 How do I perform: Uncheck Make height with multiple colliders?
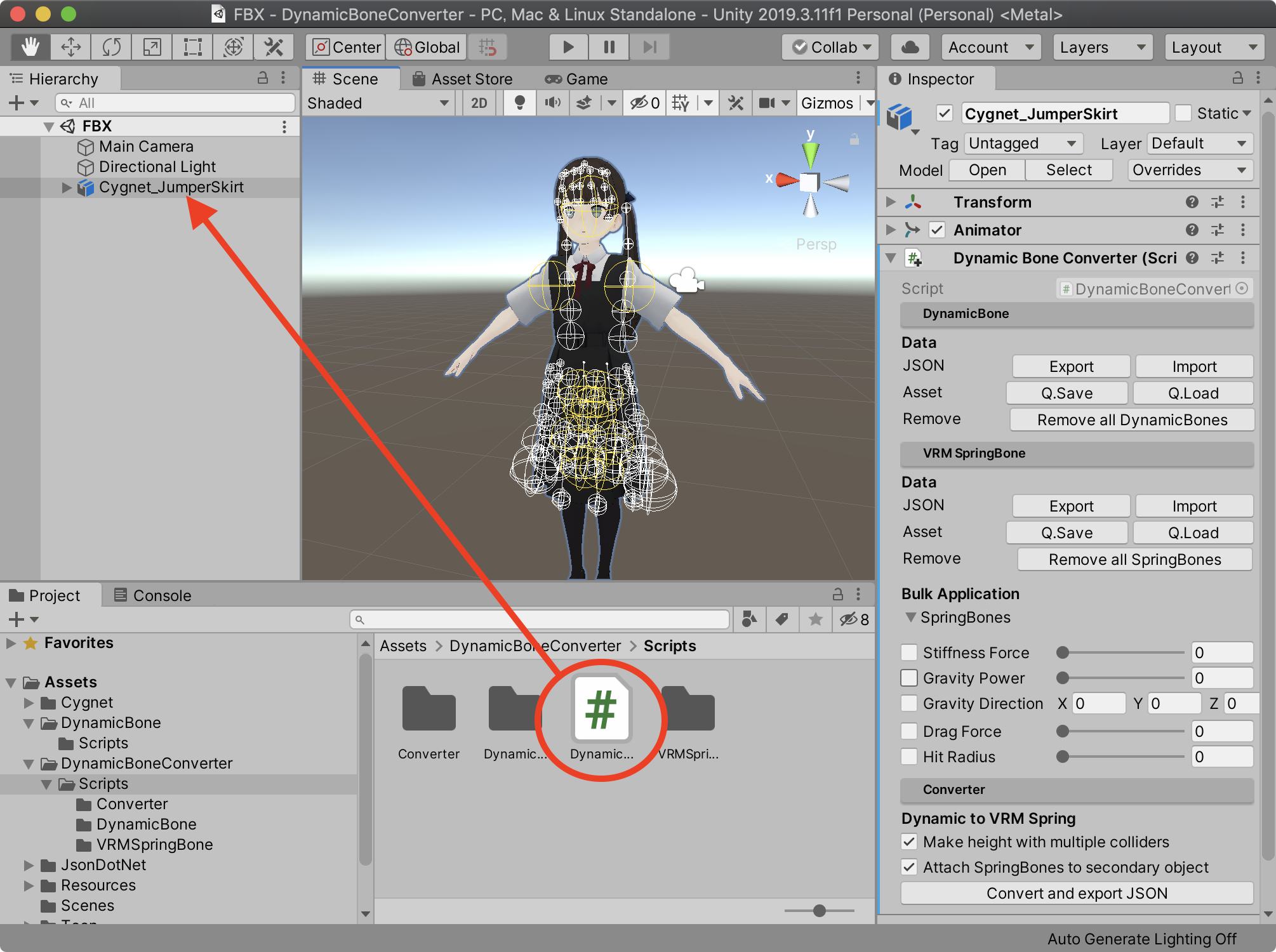909,842
